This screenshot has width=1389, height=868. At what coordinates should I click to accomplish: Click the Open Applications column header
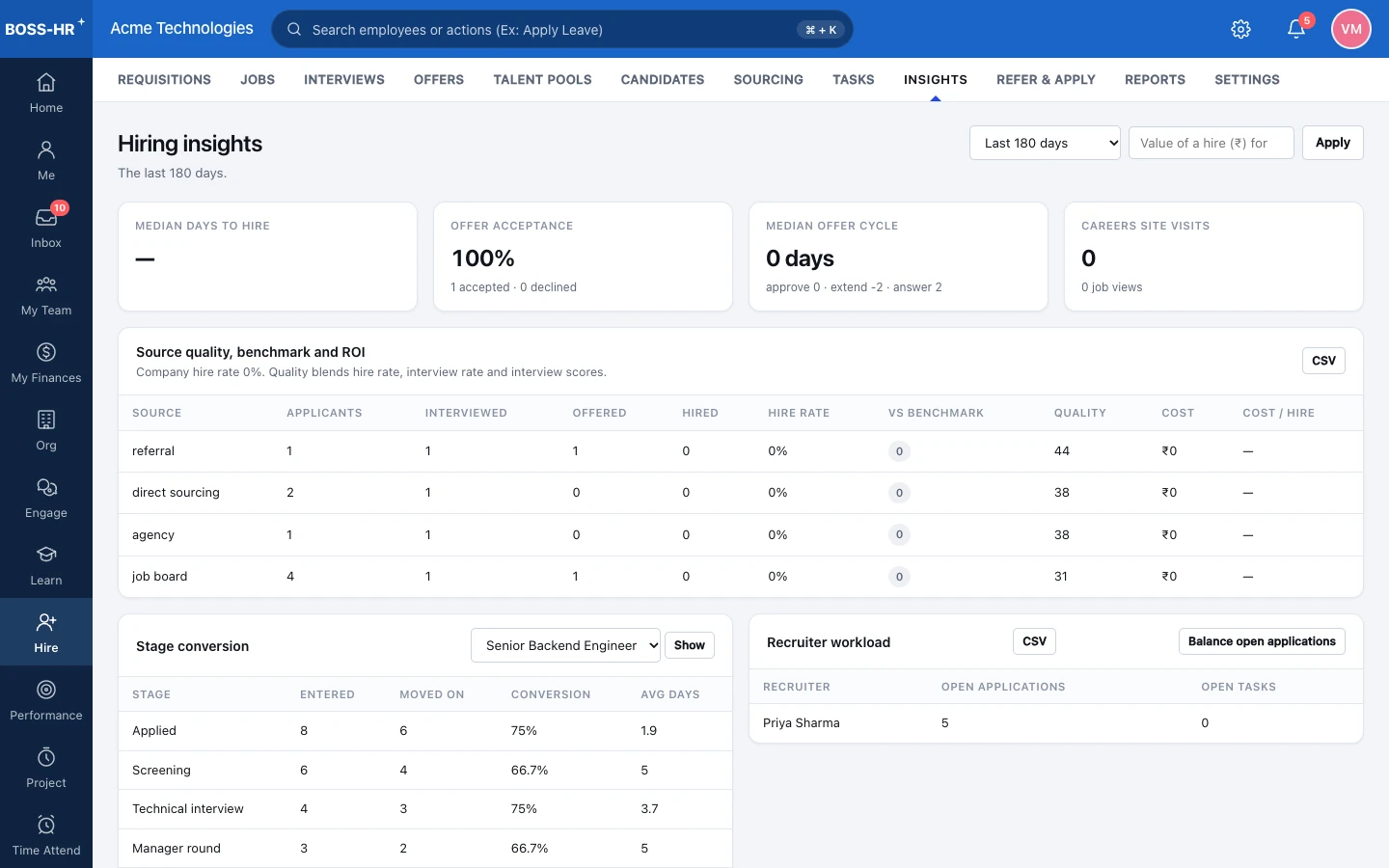click(x=1003, y=687)
